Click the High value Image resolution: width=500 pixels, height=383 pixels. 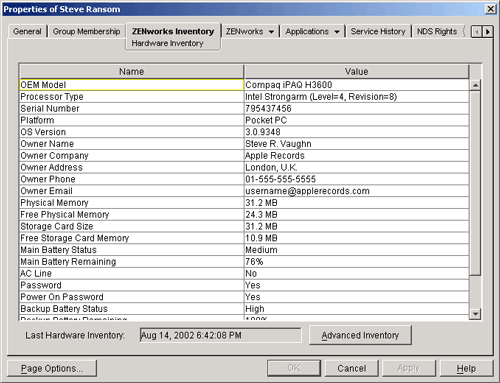pos(356,309)
